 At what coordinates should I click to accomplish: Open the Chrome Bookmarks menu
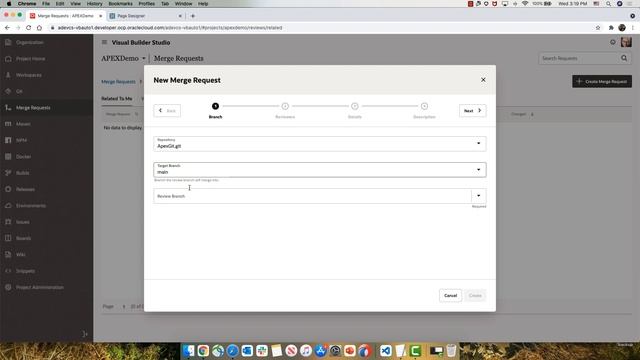(x=120, y=4)
